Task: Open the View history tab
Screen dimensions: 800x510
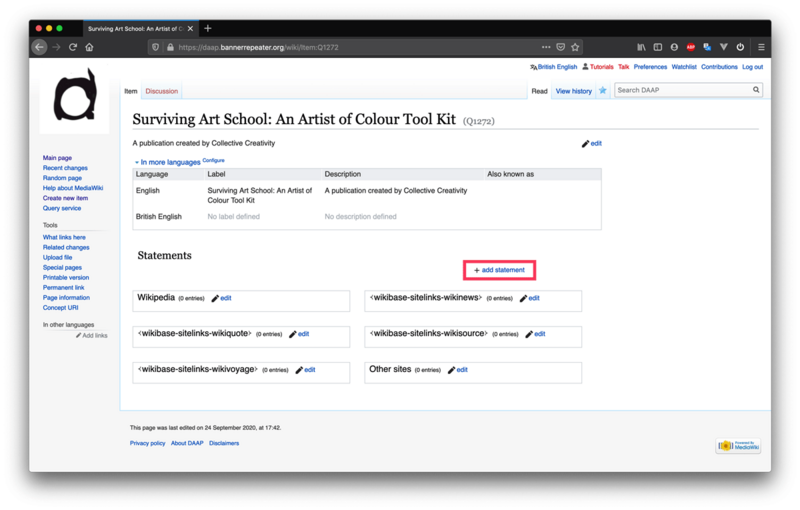Action: click(573, 91)
